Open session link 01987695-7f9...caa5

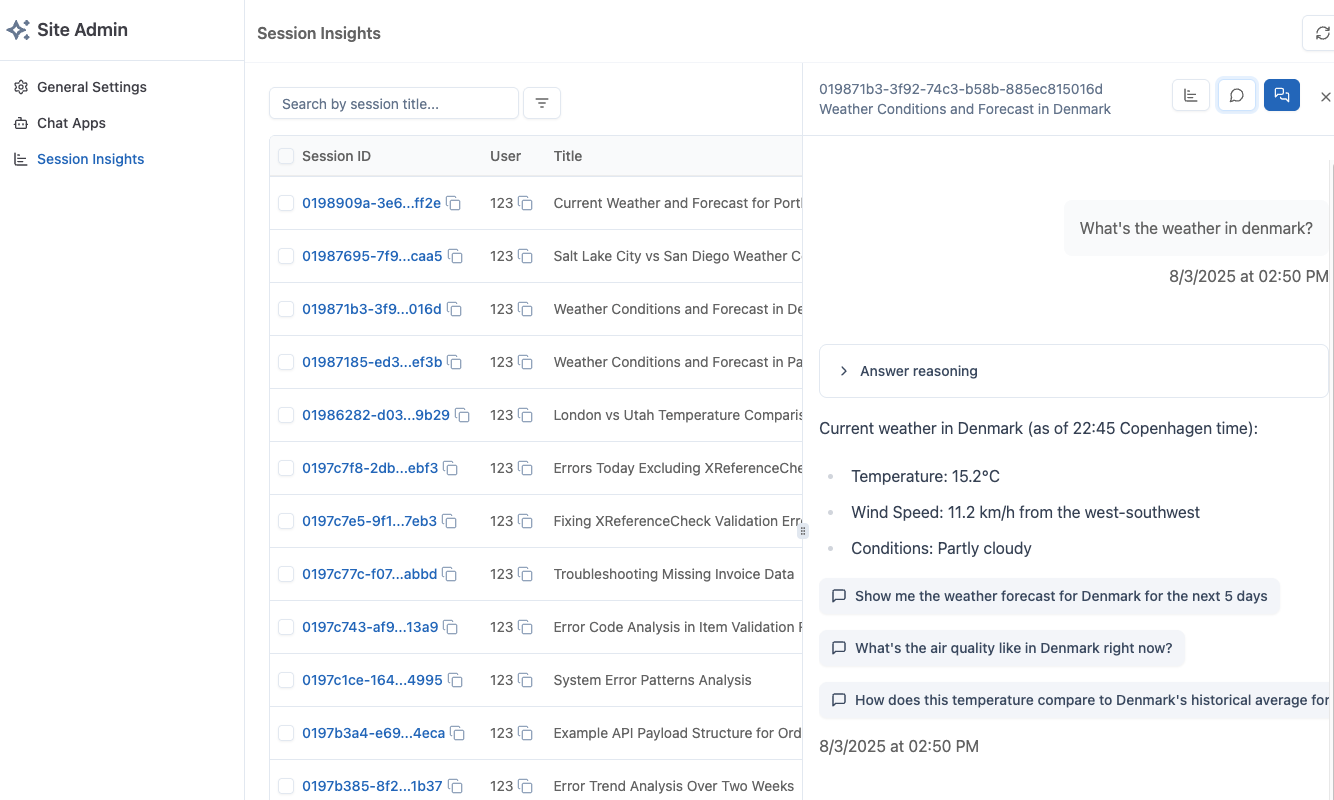(372, 256)
